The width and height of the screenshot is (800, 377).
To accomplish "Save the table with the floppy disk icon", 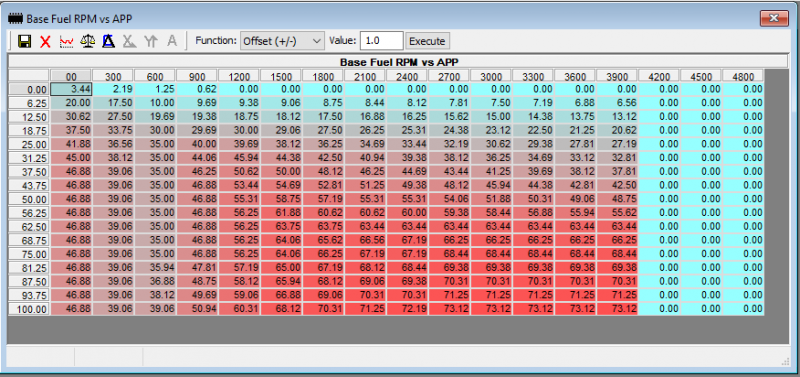I will click(24, 41).
